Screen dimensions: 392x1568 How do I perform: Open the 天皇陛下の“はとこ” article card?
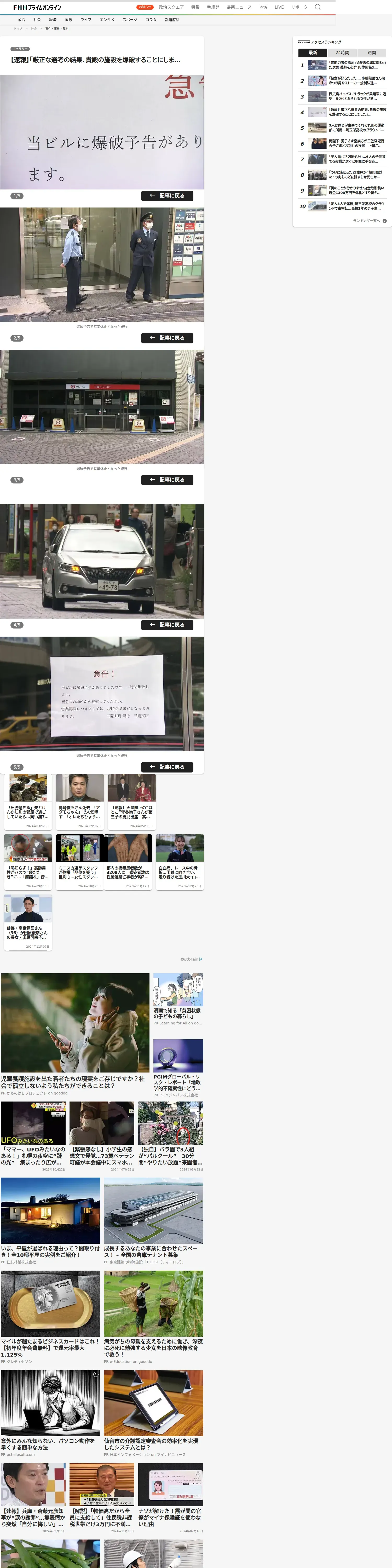click(x=131, y=802)
